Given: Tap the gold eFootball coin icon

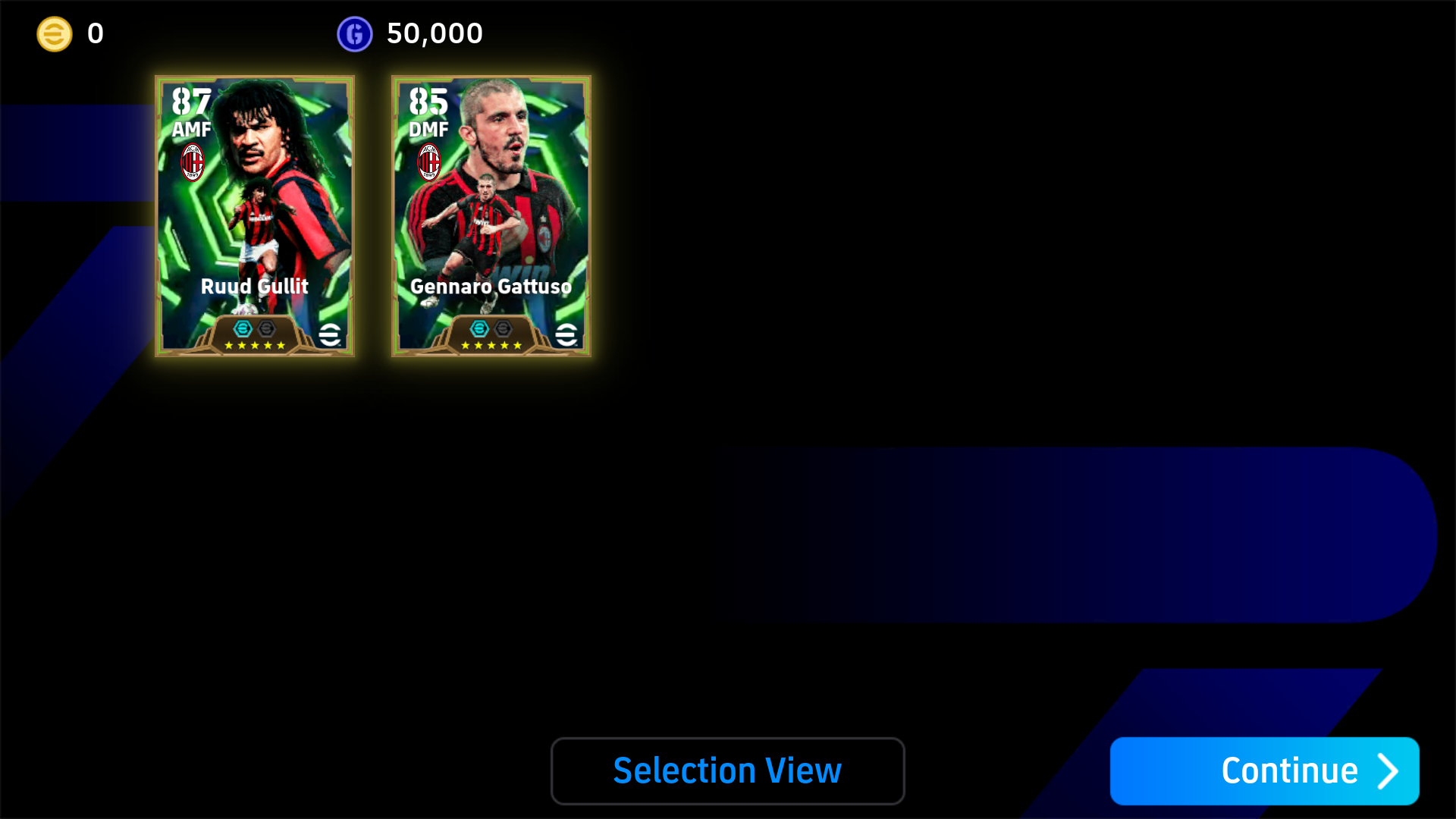Looking at the screenshot, I should click(x=55, y=34).
